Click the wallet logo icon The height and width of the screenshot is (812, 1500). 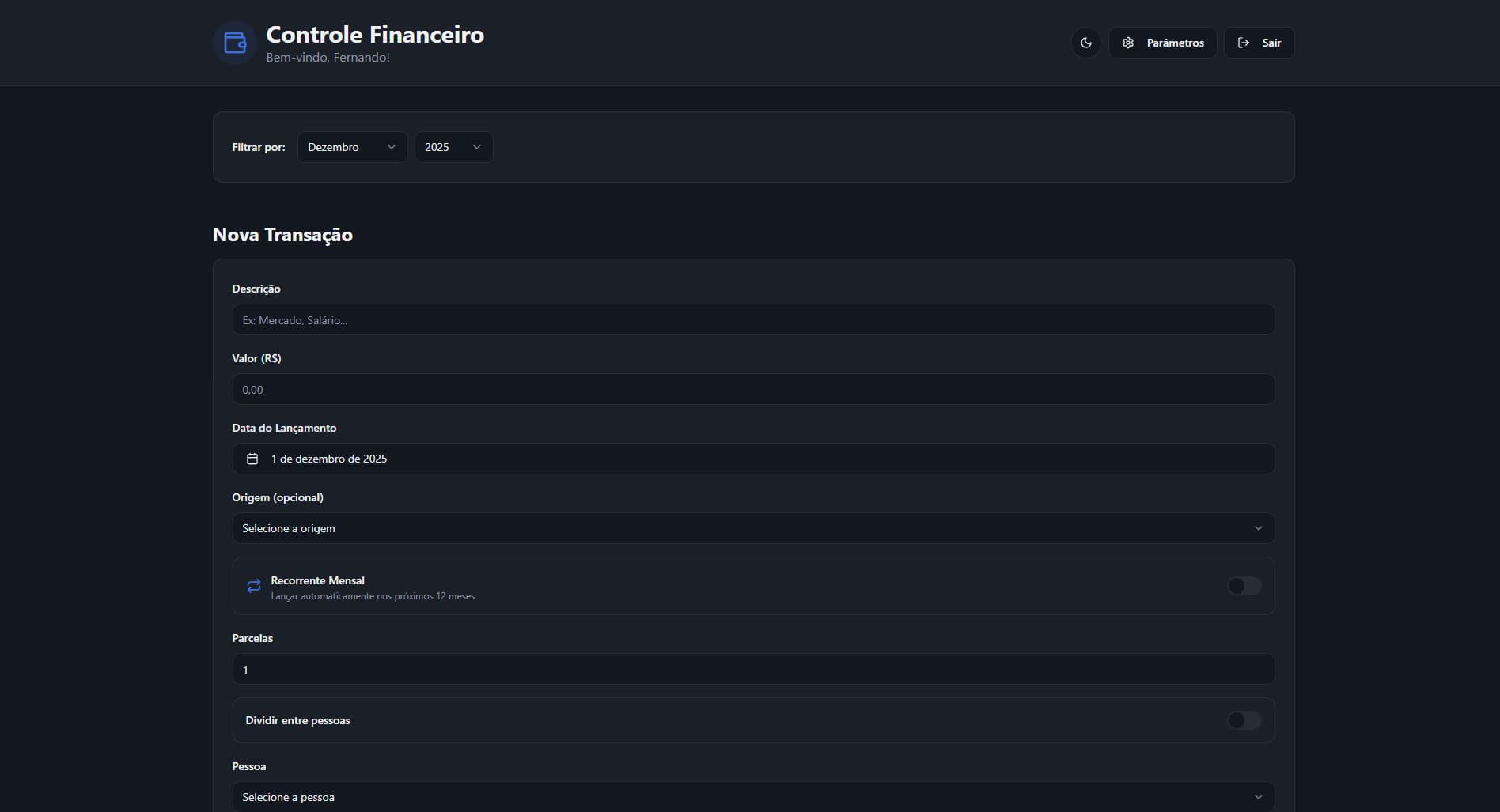pyautogui.click(x=235, y=43)
